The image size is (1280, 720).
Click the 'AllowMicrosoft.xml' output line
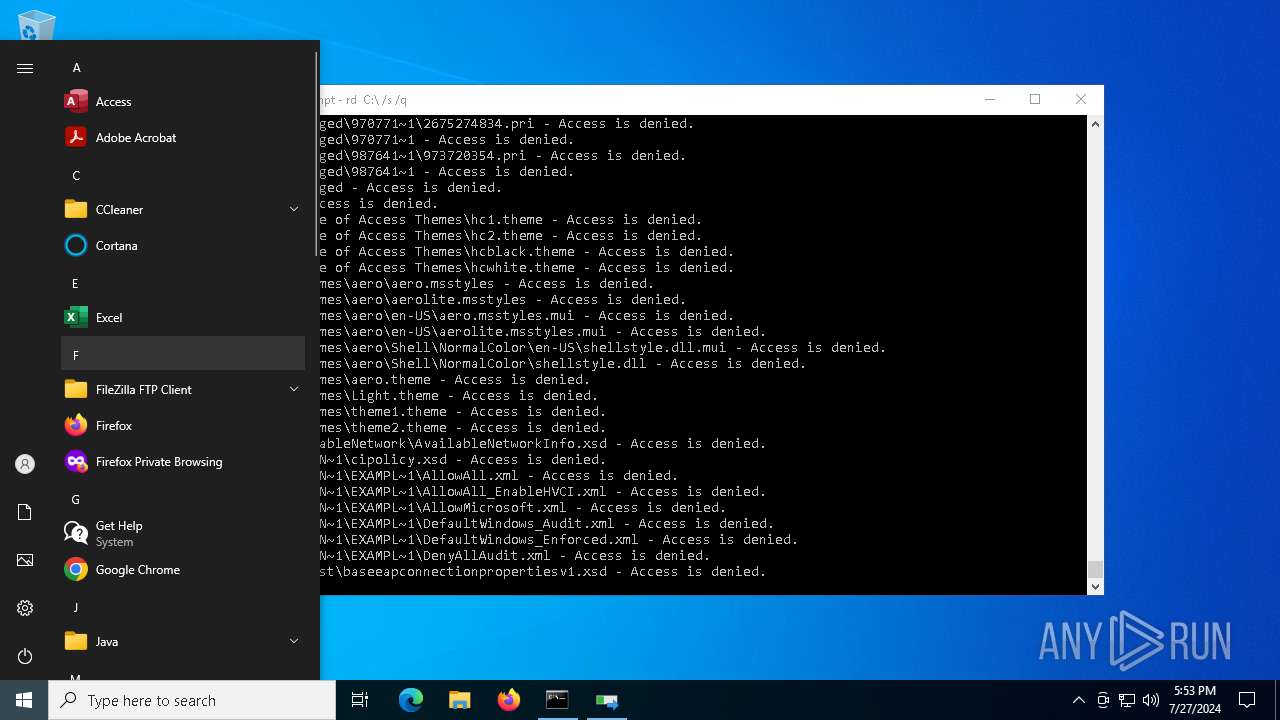click(523, 508)
